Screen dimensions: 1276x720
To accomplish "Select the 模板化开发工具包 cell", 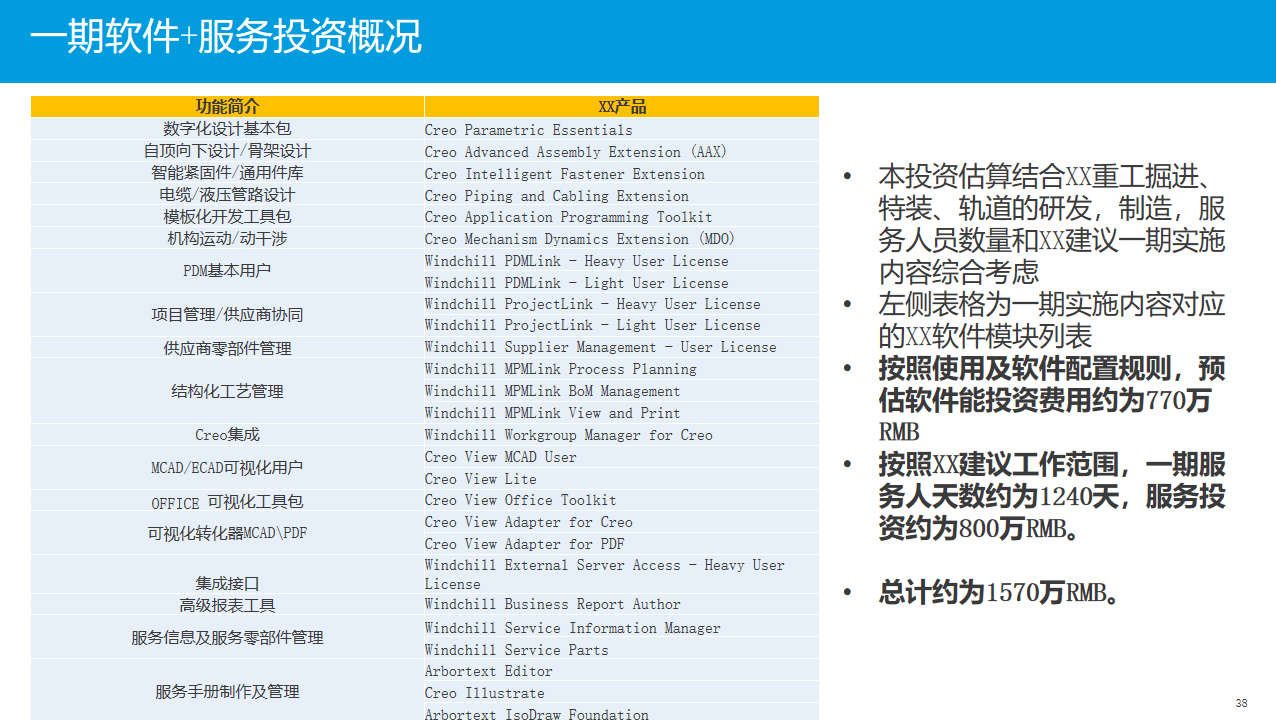I will click(227, 217).
